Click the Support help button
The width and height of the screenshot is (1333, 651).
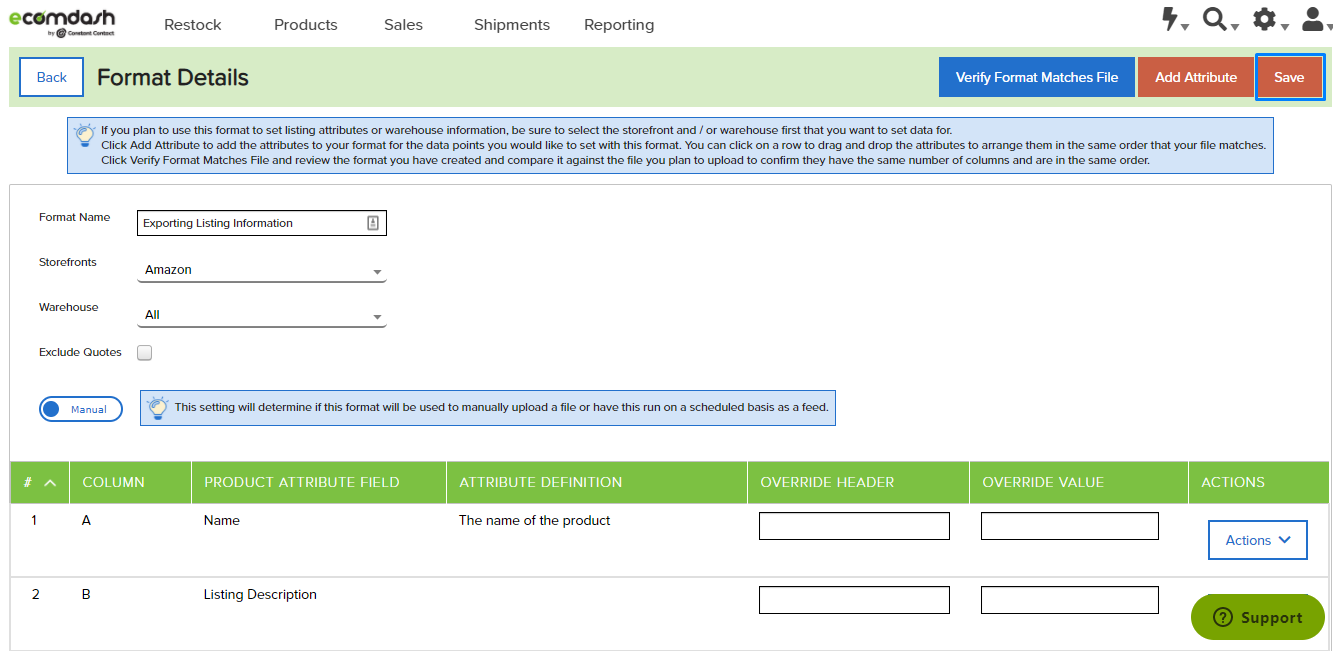[1258, 618]
